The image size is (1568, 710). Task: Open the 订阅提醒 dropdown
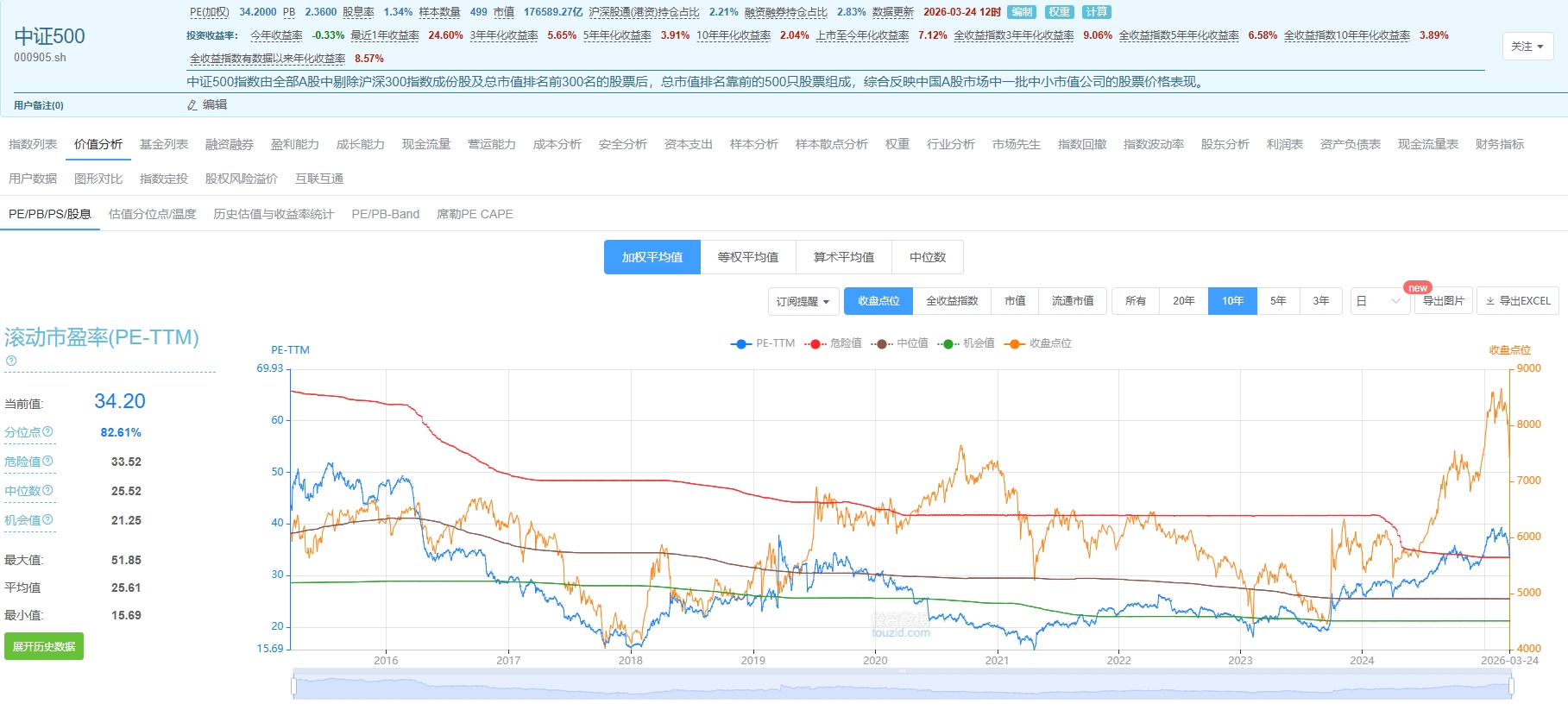[803, 301]
